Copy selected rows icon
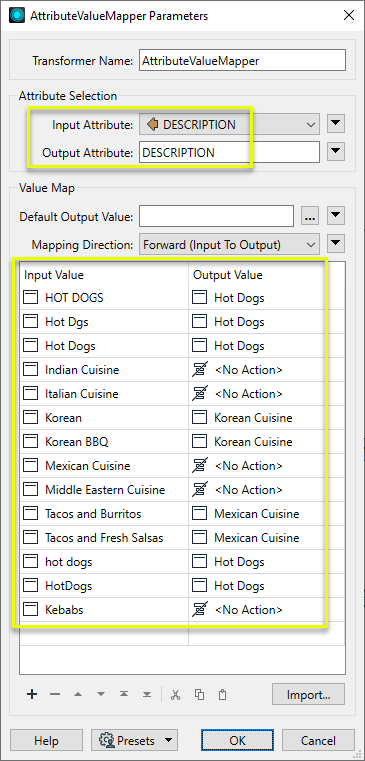Screen dimensions: 365x761 (199, 695)
